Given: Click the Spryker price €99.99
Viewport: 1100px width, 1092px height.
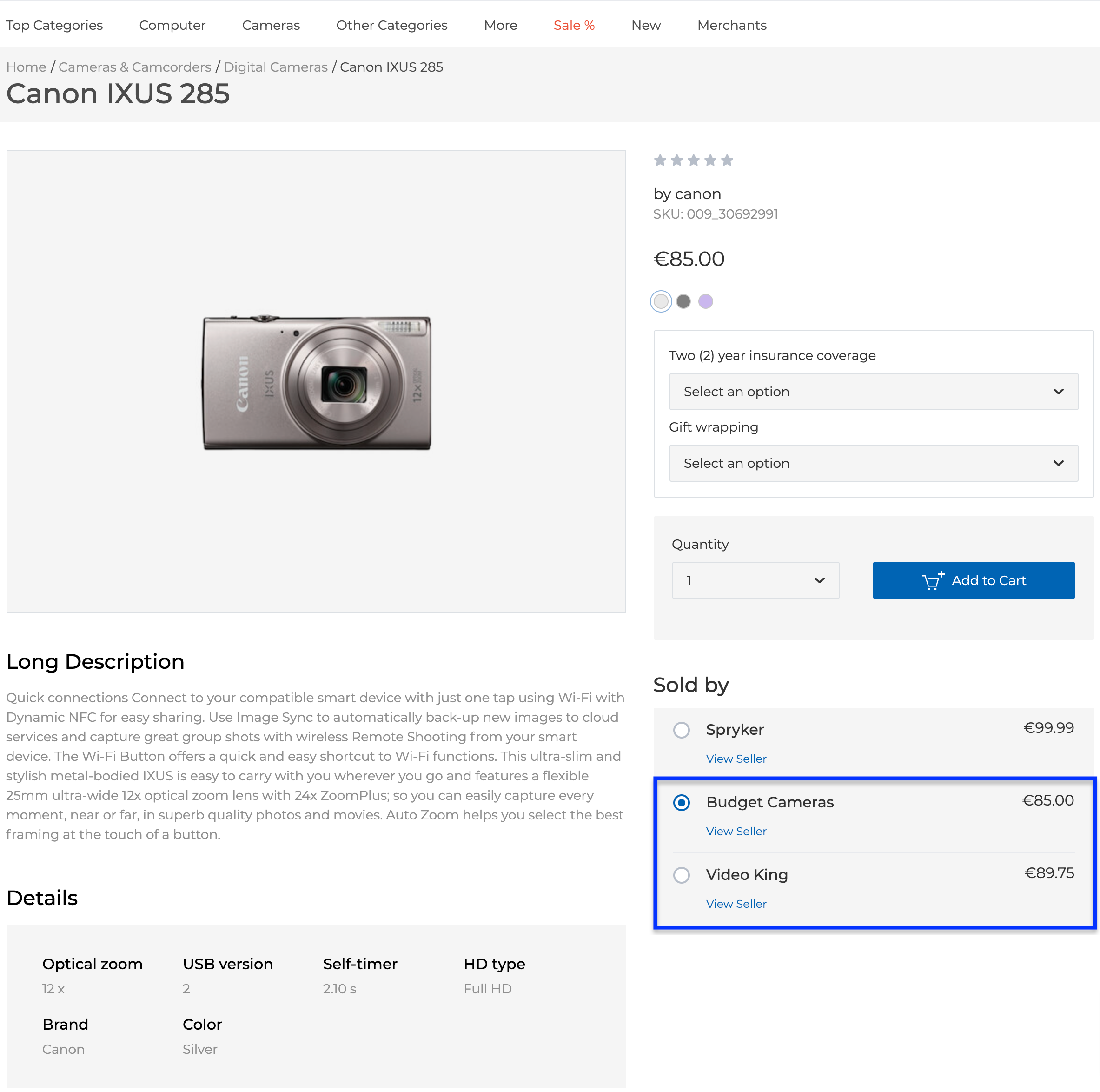Looking at the screenshot, I should click(1048, 728).
